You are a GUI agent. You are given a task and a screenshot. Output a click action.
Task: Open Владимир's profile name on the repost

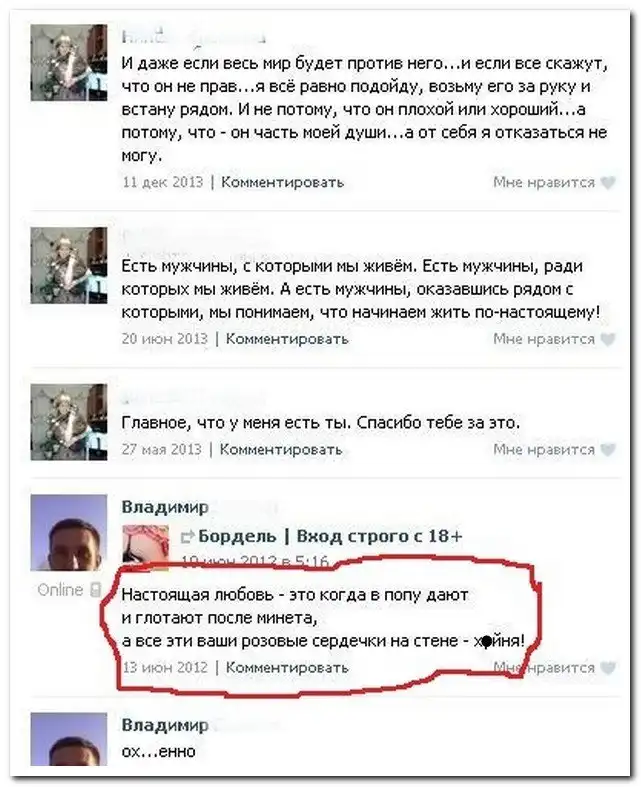tap(165, 507)
